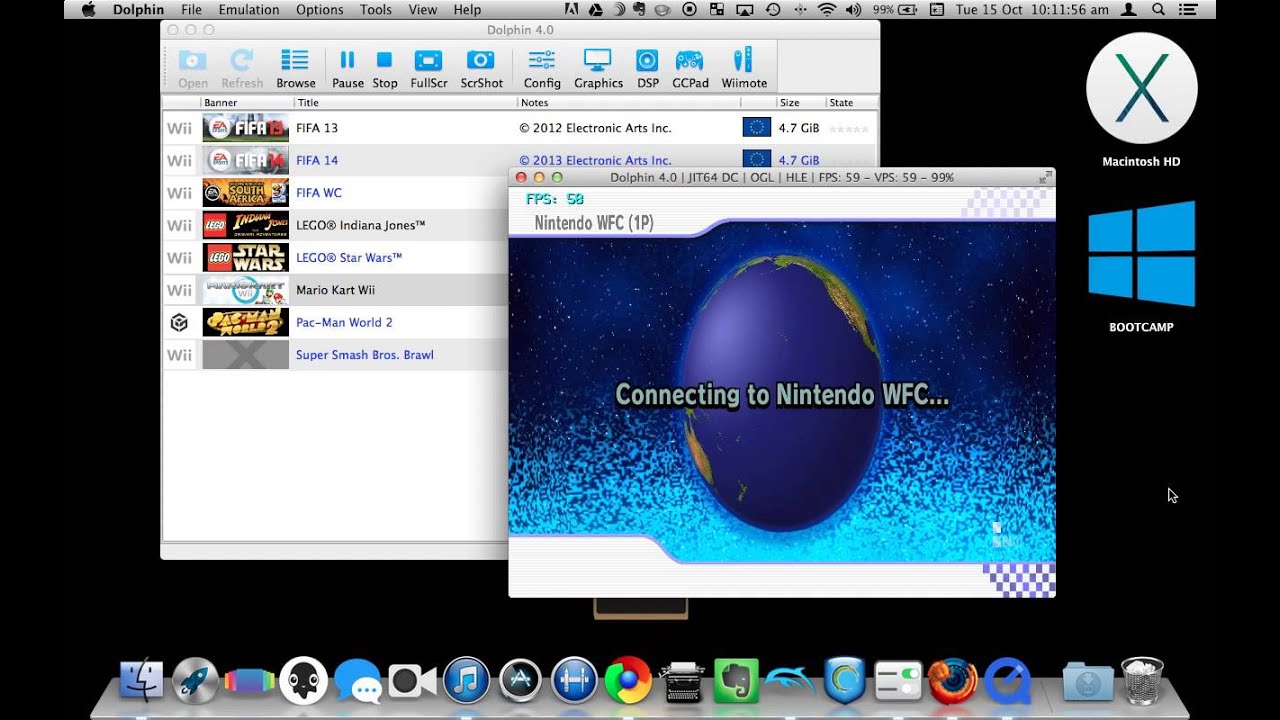Select the Pac-Man World 2 game row

pos(335,322)
